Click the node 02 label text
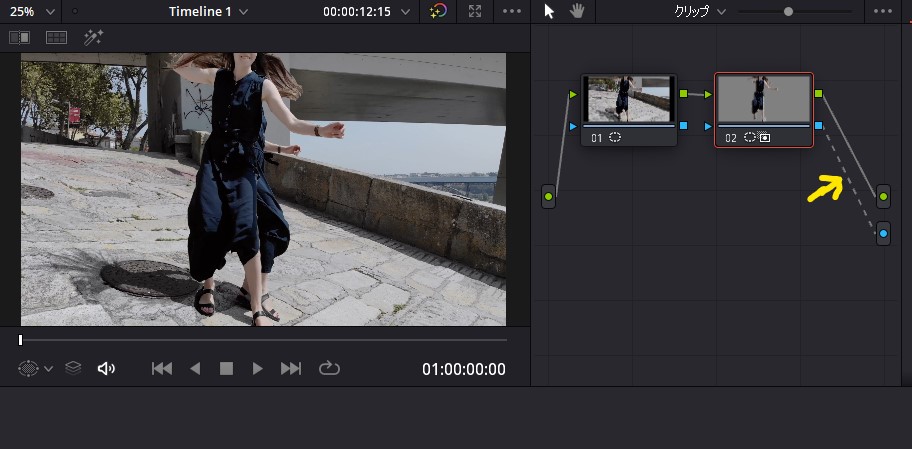 731,138
